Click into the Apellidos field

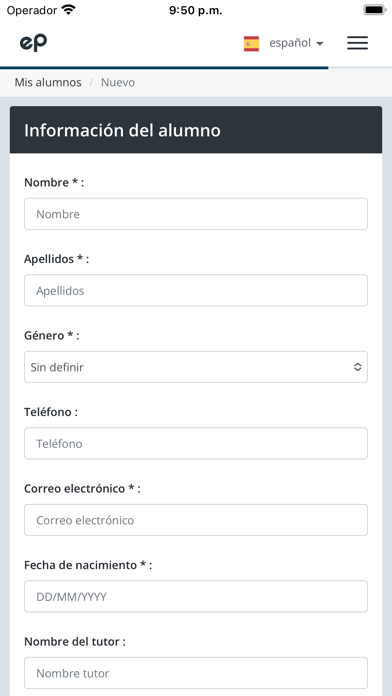(196, 290)
